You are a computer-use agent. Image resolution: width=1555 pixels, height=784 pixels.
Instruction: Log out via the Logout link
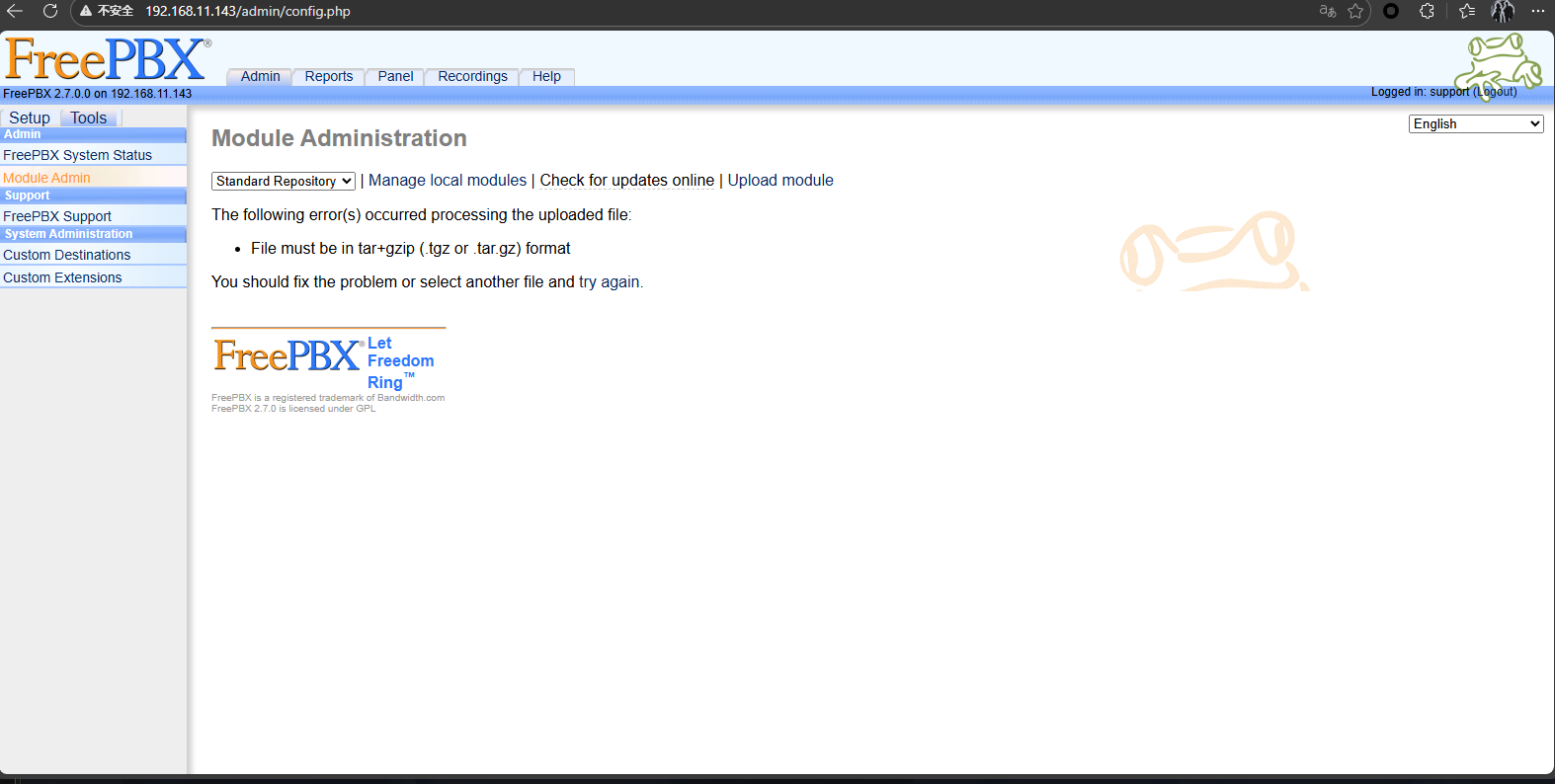click(1495, 92)
